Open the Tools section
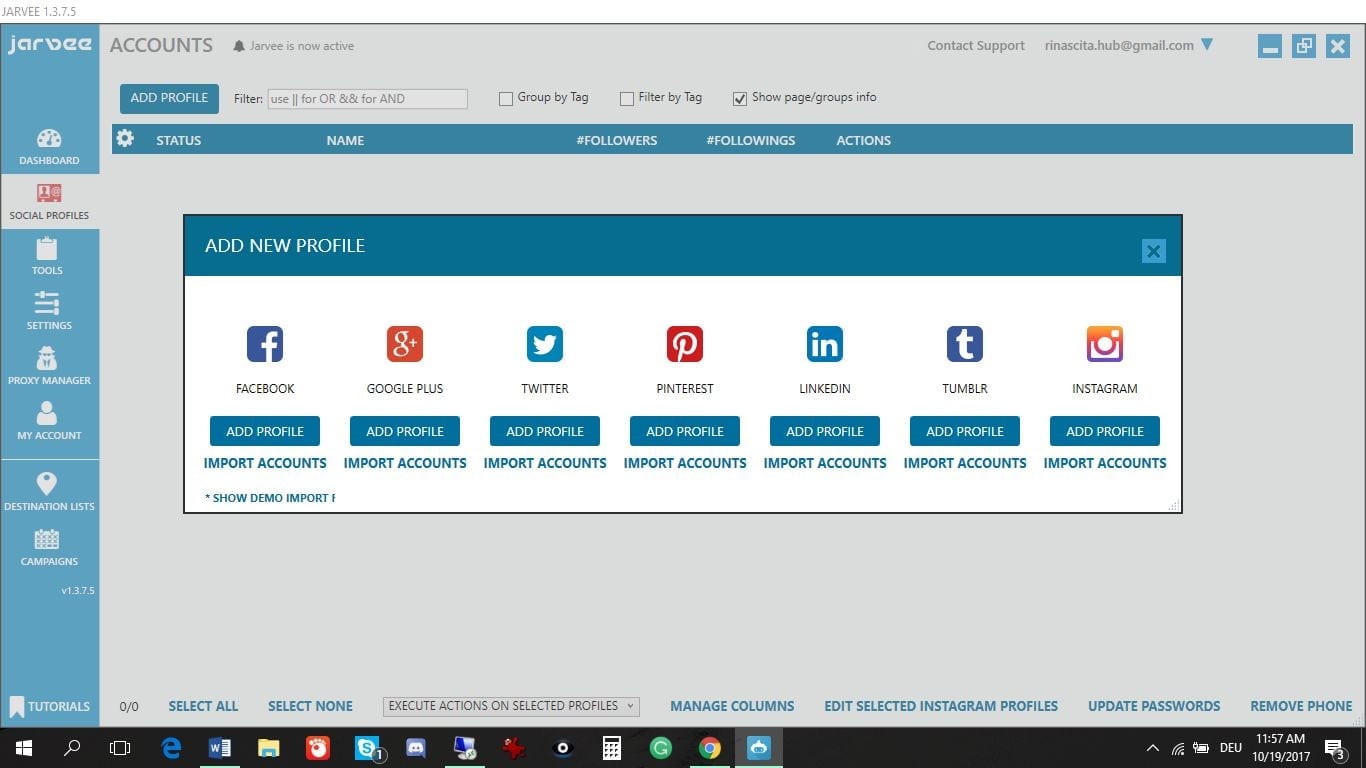This screenshot has height=768, width=1366. 47,257
